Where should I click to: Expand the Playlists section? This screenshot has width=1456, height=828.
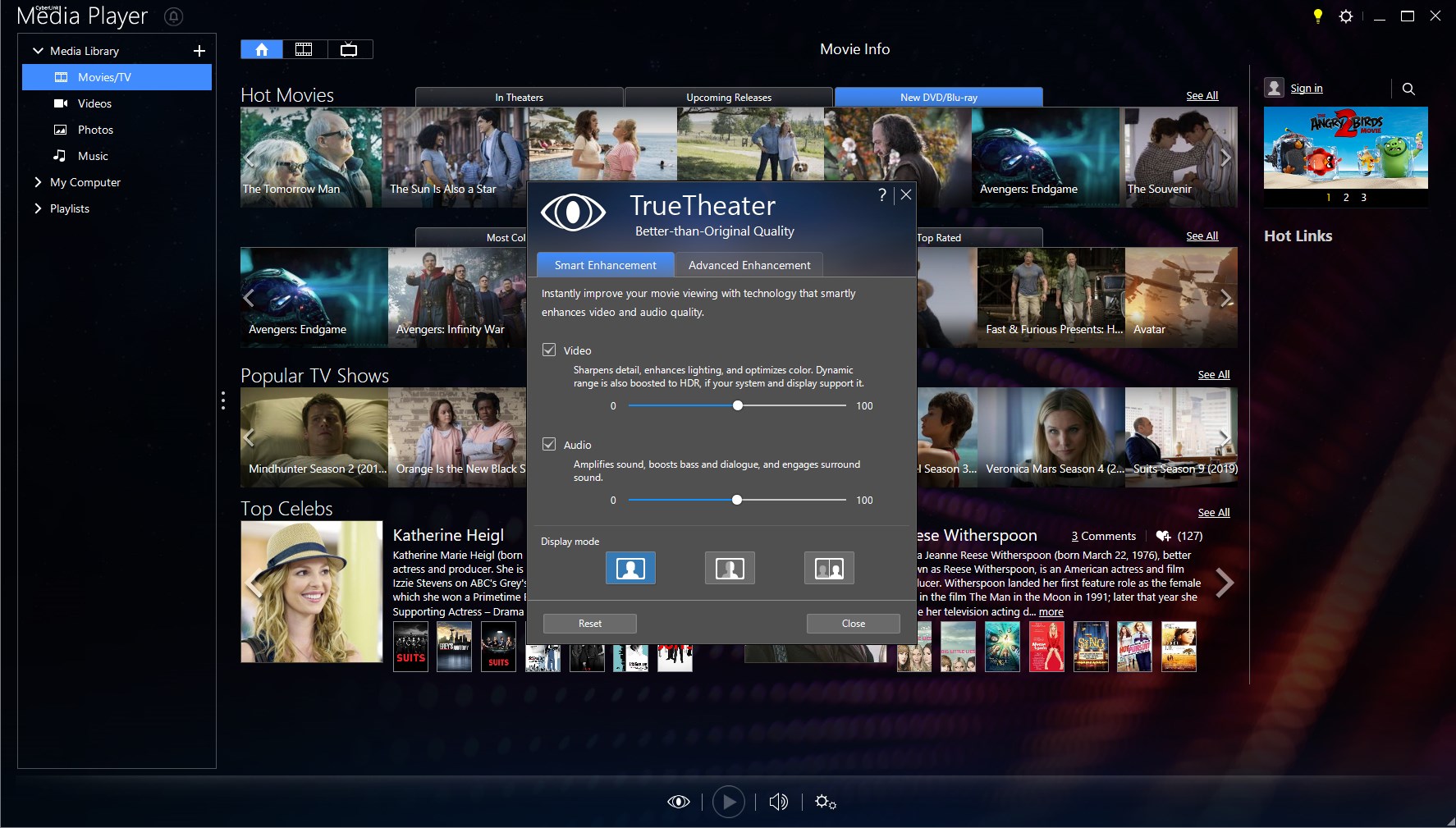pyautogui.click(x=38, y=208)
